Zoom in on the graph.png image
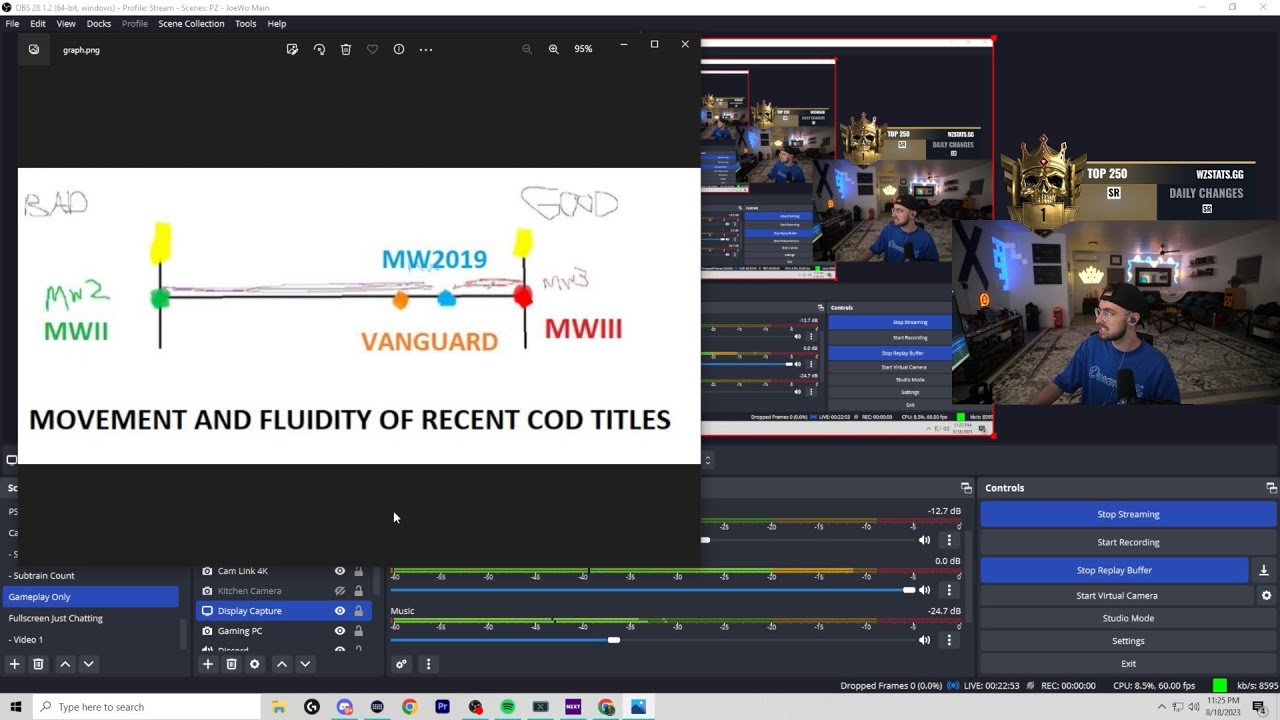The image size is (1280, 720). [x=554, y=49]
